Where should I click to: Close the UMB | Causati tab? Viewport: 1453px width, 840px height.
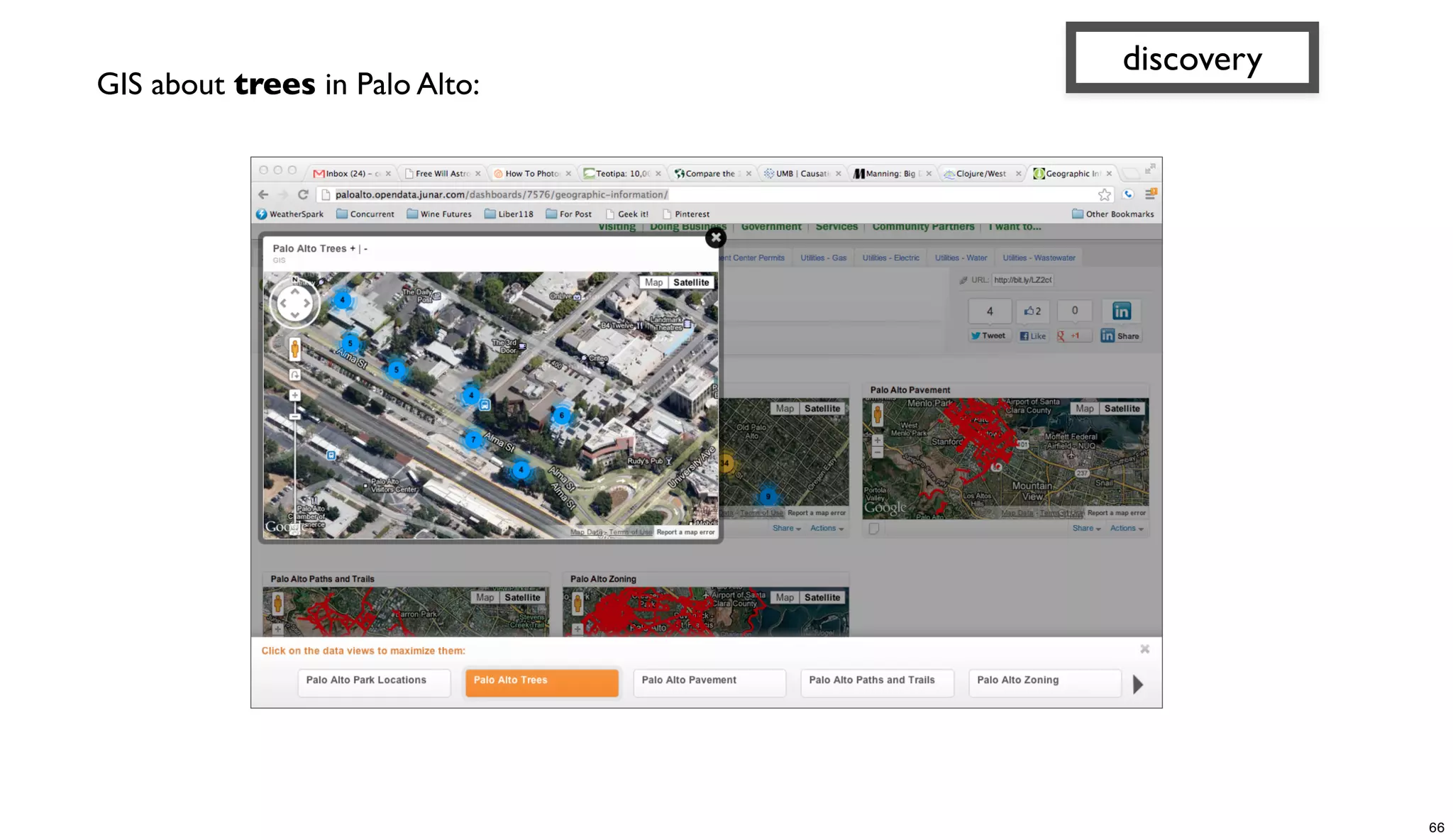point(839,174)
